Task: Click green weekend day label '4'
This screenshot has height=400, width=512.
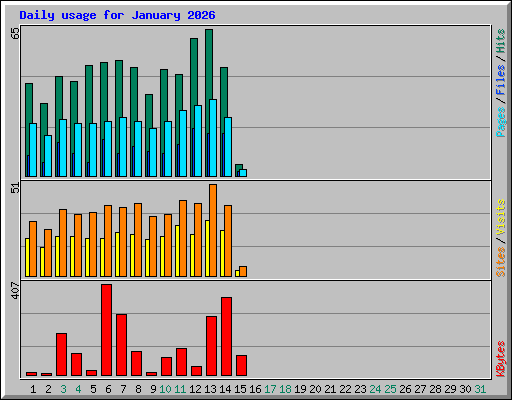Action: 78,389
